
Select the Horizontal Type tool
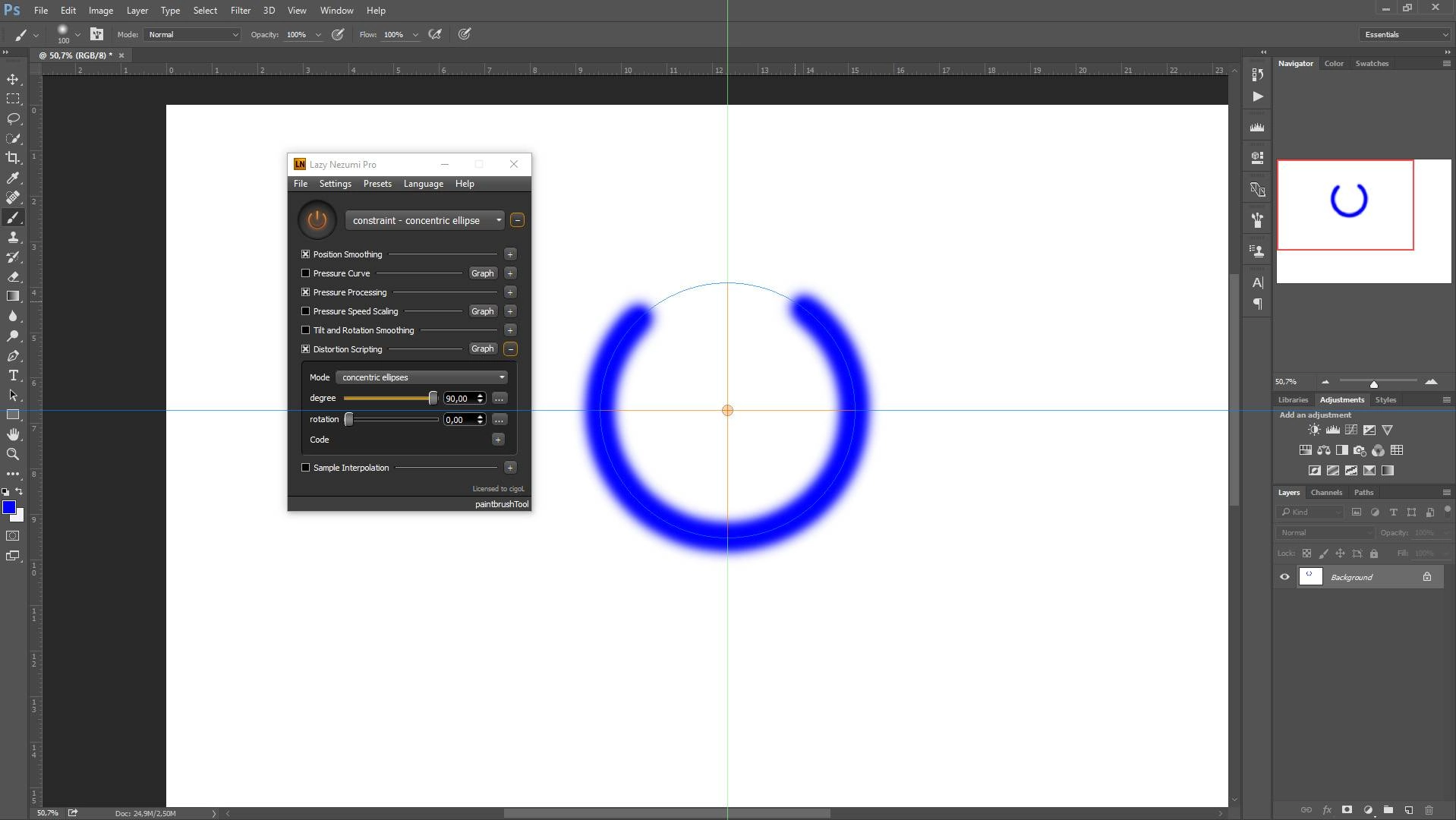click(13, 375)
